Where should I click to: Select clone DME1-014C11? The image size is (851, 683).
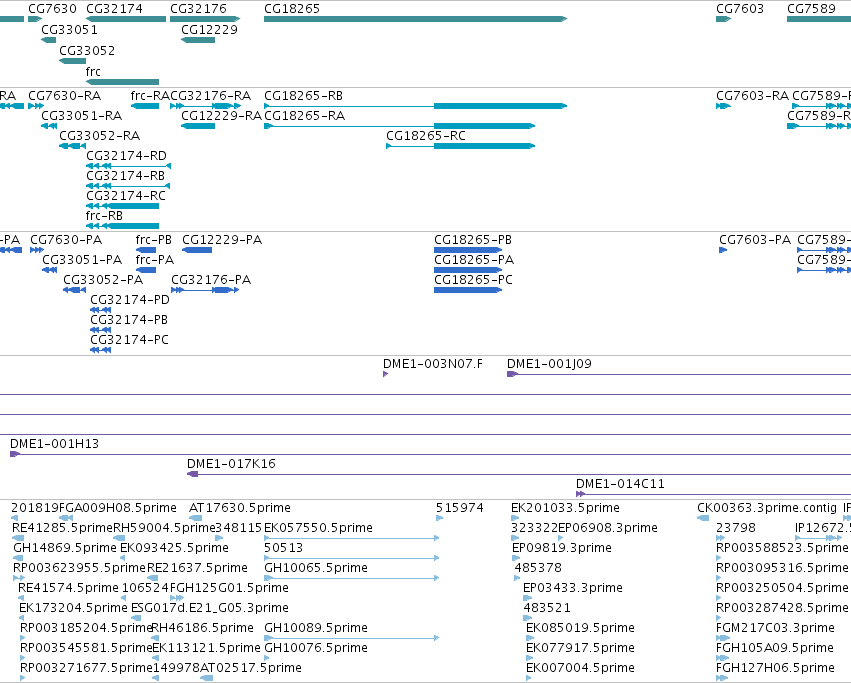713,494
